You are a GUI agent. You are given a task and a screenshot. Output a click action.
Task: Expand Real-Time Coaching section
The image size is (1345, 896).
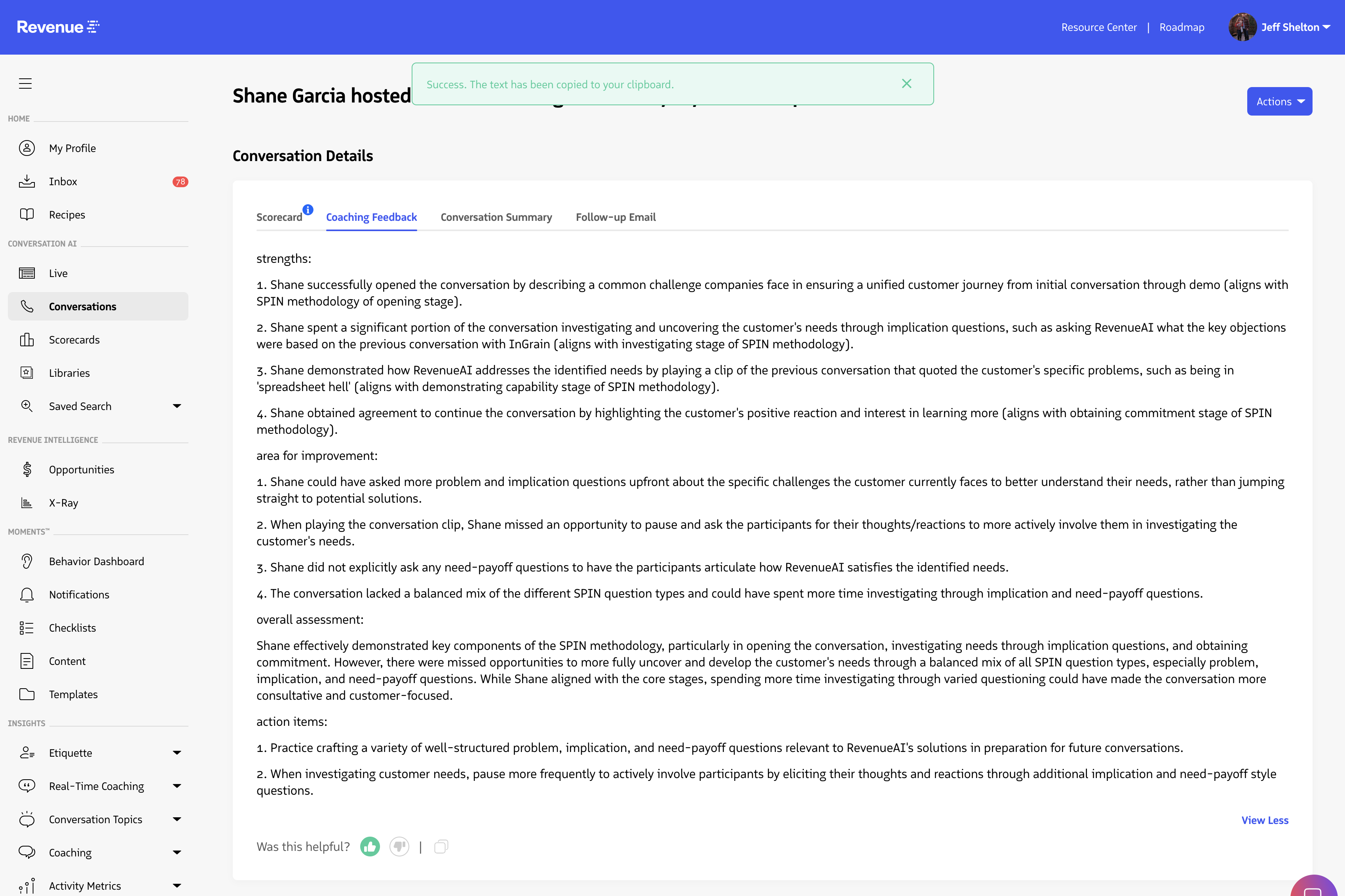(177, 786)
